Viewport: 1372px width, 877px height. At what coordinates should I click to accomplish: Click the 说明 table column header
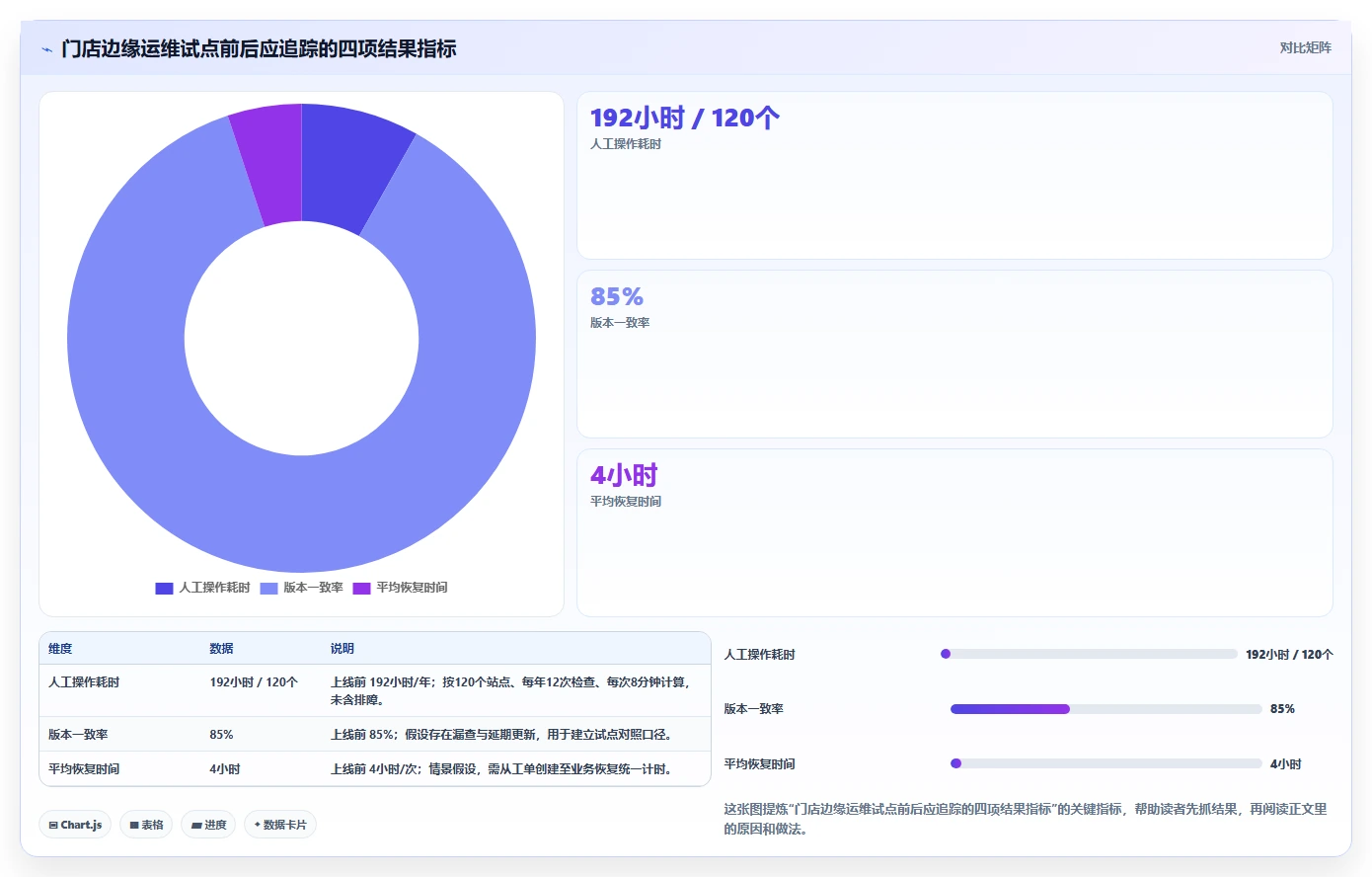pyautogui.click(x=342, y=649)
